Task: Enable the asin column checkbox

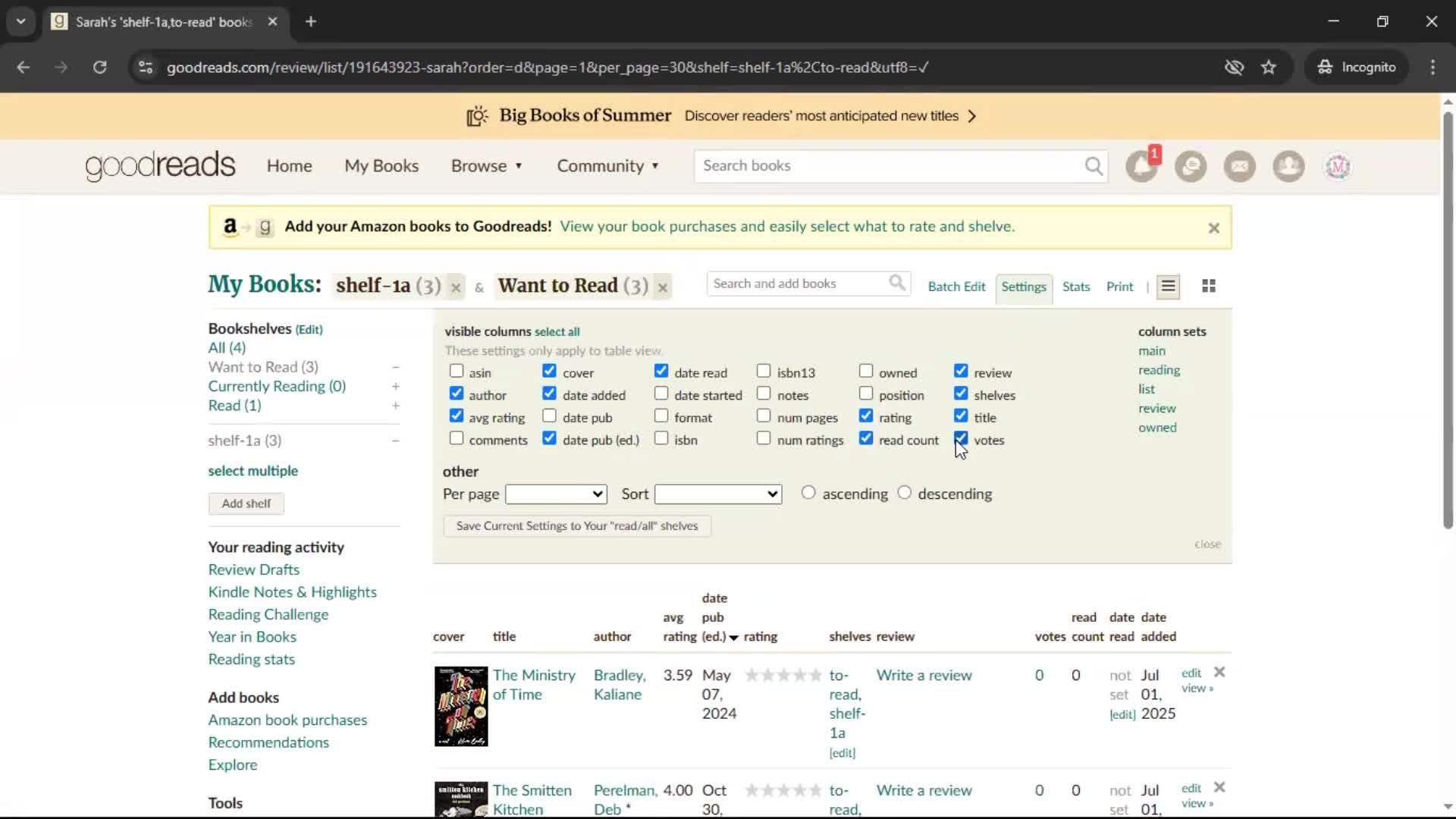Action: (x=457, y=372)
